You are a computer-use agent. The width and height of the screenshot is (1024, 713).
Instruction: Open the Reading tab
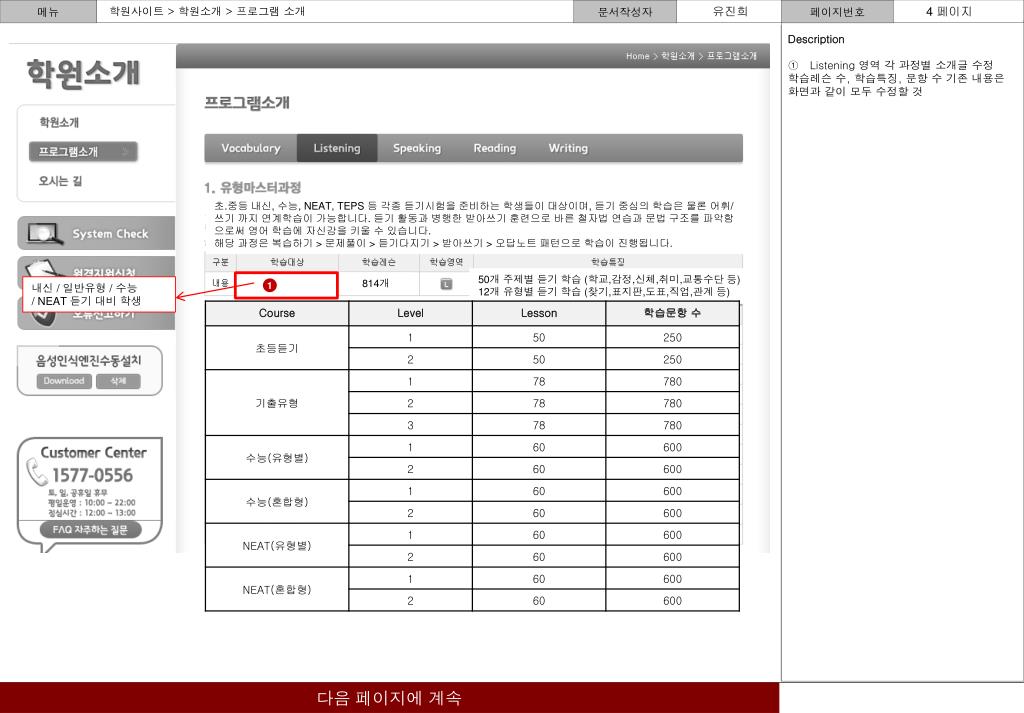click(x=494, y=148)
